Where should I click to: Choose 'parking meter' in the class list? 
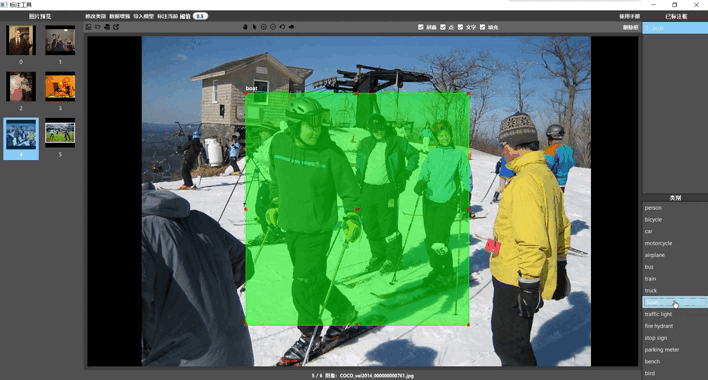pyautogui.click(x=675, y=350)
